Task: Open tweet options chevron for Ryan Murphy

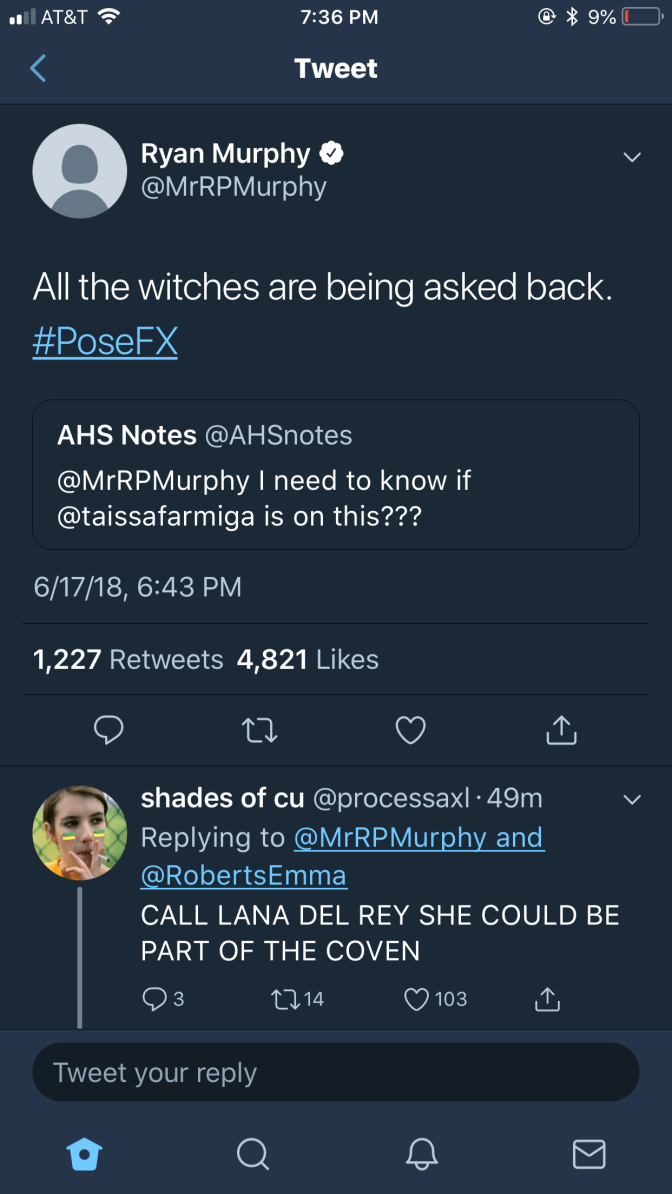Action: pyautogui.click(x=631, y=157)
